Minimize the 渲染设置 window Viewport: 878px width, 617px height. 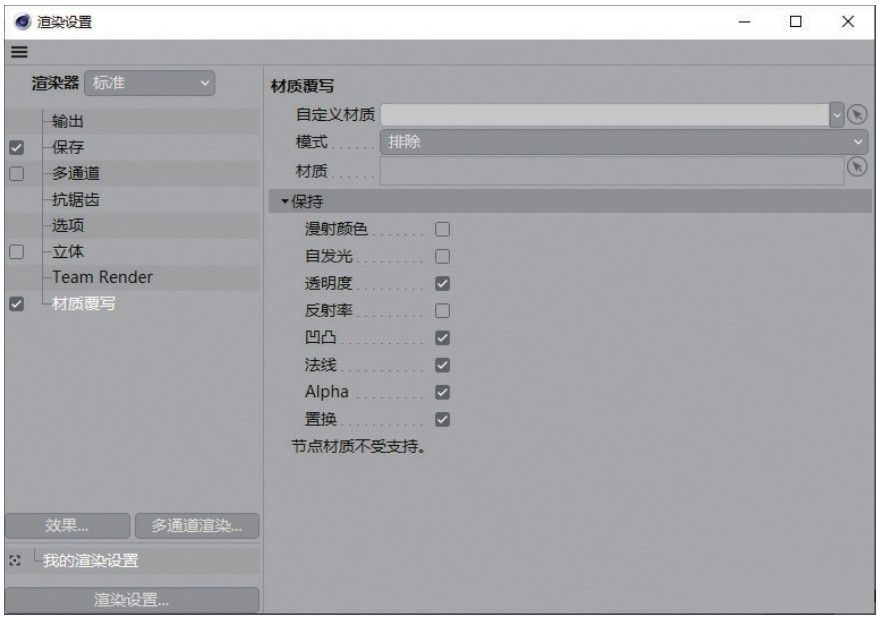pos(744,22)
